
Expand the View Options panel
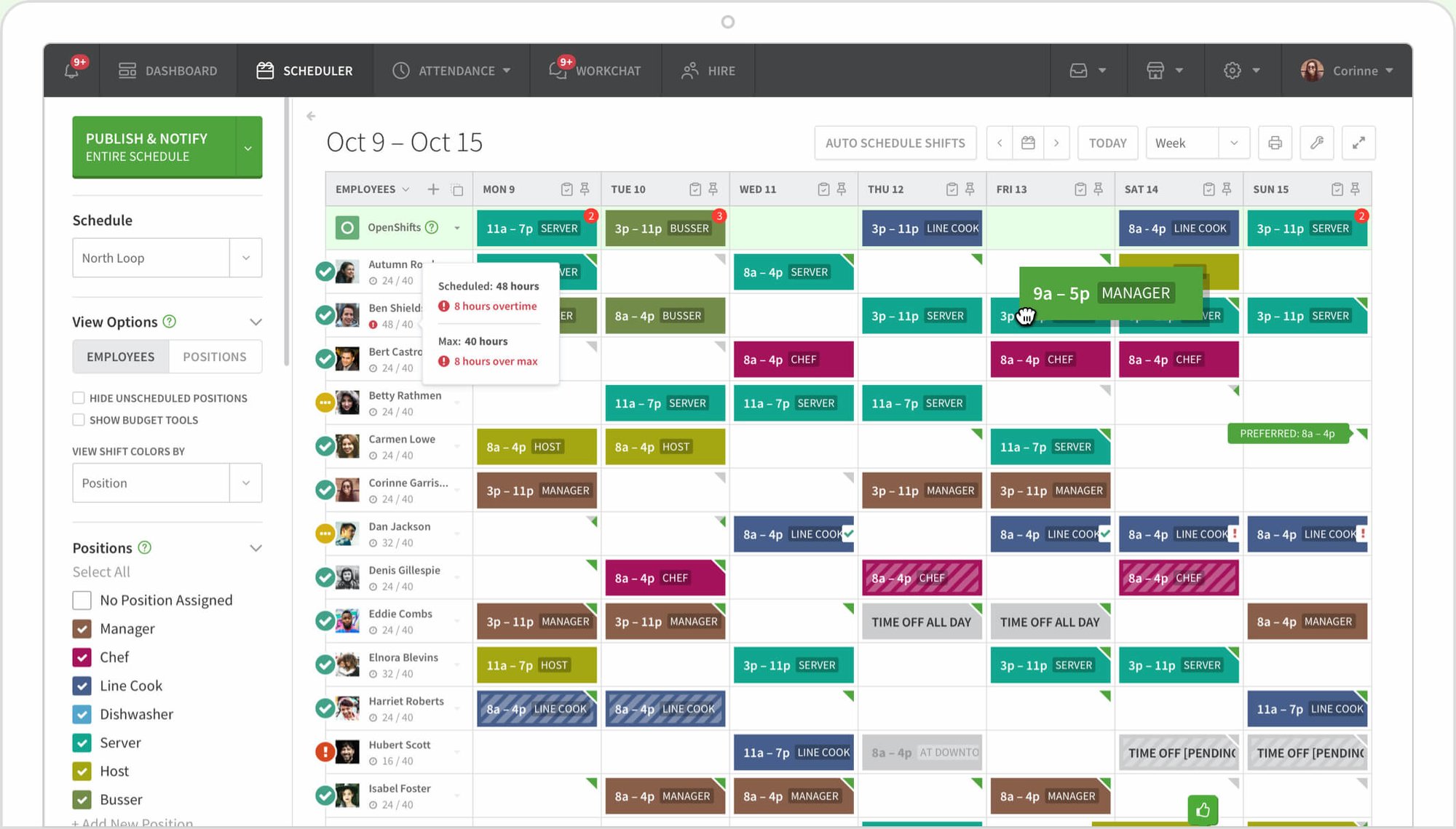click(x=255, y=321)
